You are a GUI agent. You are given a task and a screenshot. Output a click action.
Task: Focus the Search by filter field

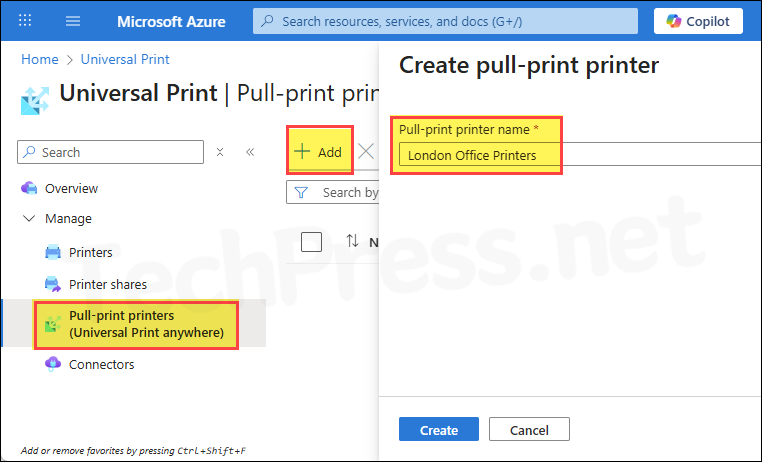332,192
